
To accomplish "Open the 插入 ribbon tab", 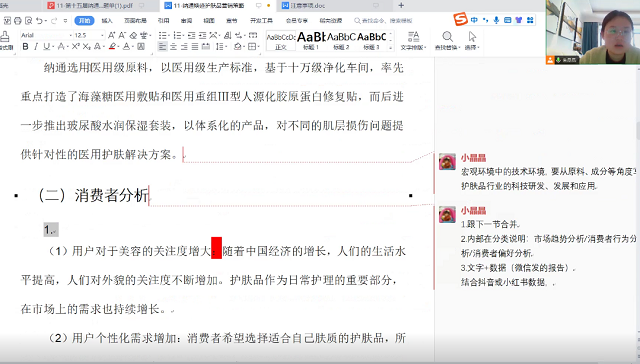I will [107, 20].
